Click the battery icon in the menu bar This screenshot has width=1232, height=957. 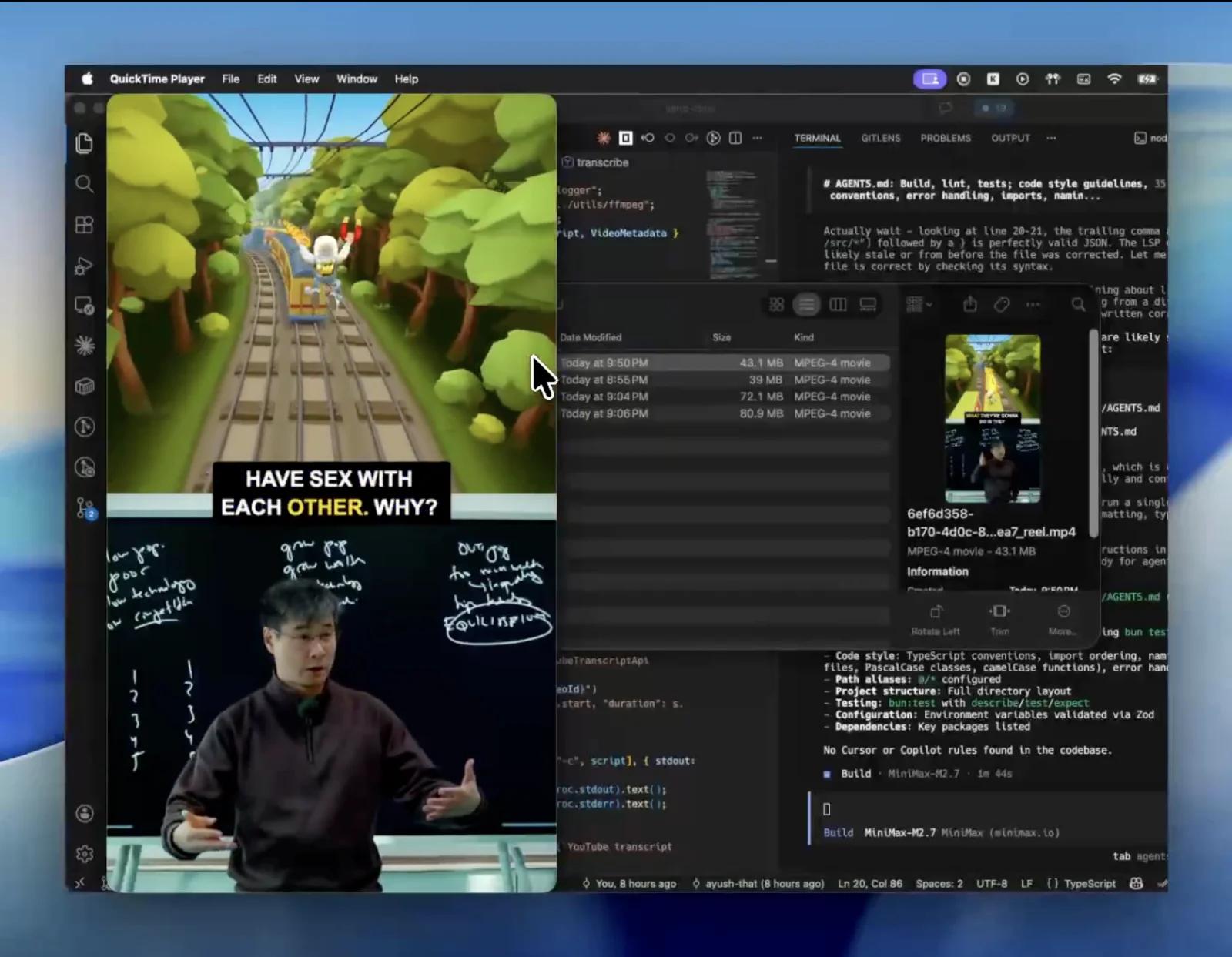tap(1147, 79)
